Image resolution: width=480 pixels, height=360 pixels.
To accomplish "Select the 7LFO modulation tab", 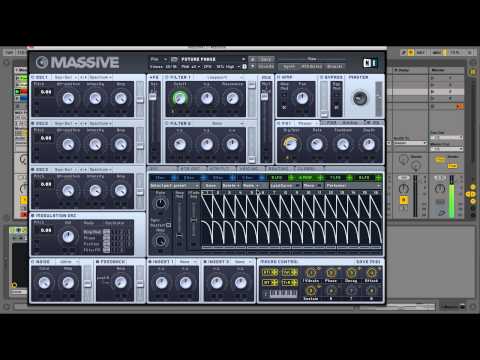I will [335, 178].
